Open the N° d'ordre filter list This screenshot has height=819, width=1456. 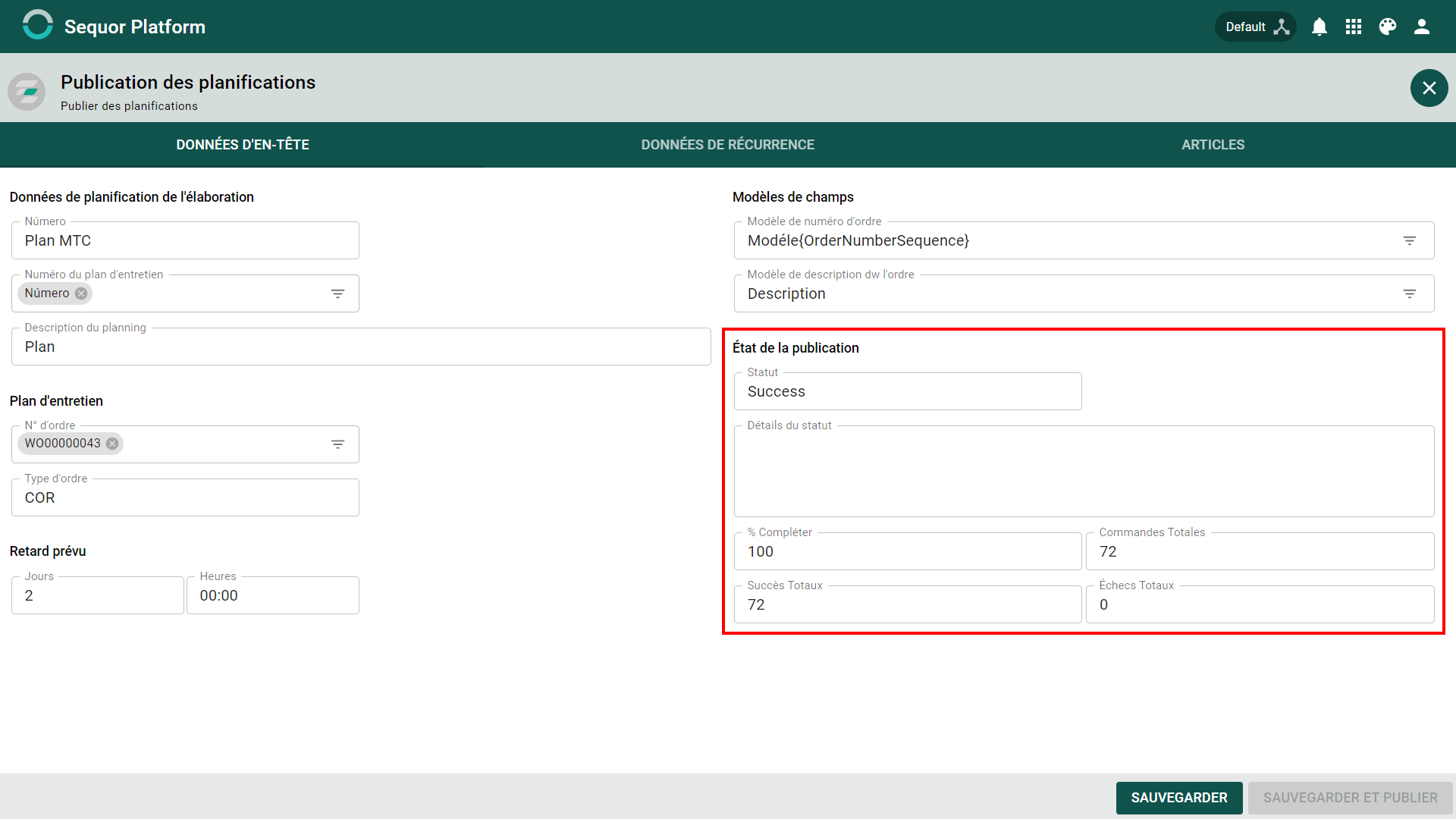pyautogui.click(x=338, y=444)
